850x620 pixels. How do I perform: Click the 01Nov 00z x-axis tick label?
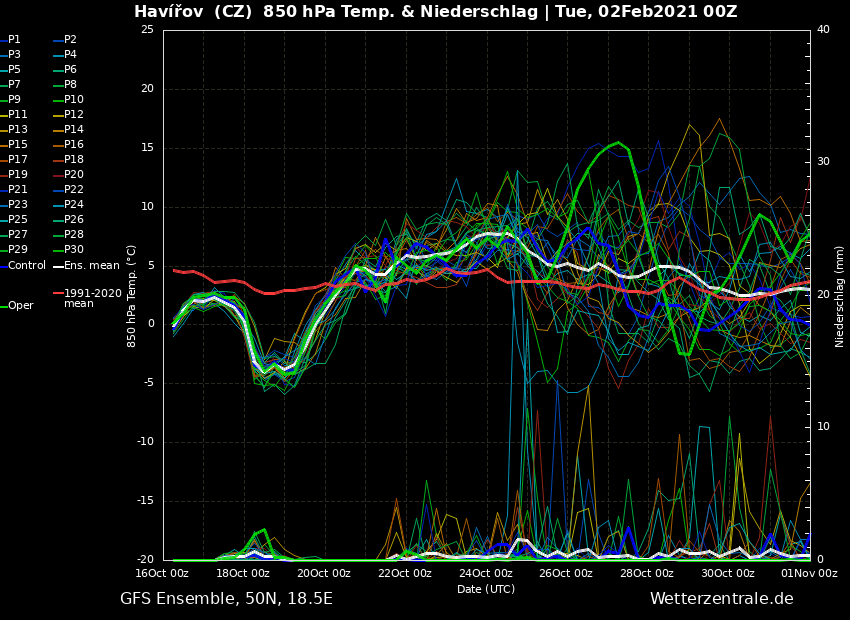tap(809, 574)
